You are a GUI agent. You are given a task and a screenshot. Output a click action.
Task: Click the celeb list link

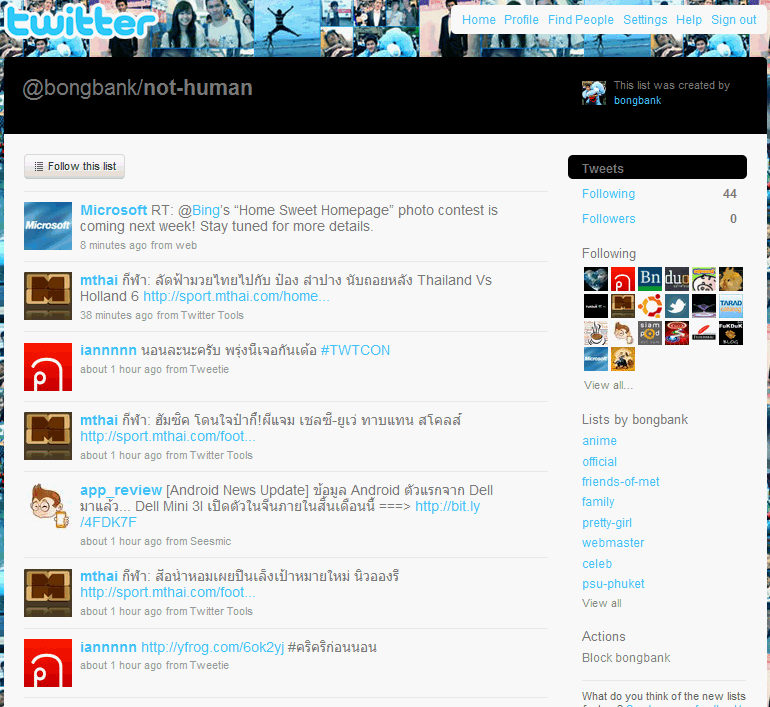click(597, 564)
